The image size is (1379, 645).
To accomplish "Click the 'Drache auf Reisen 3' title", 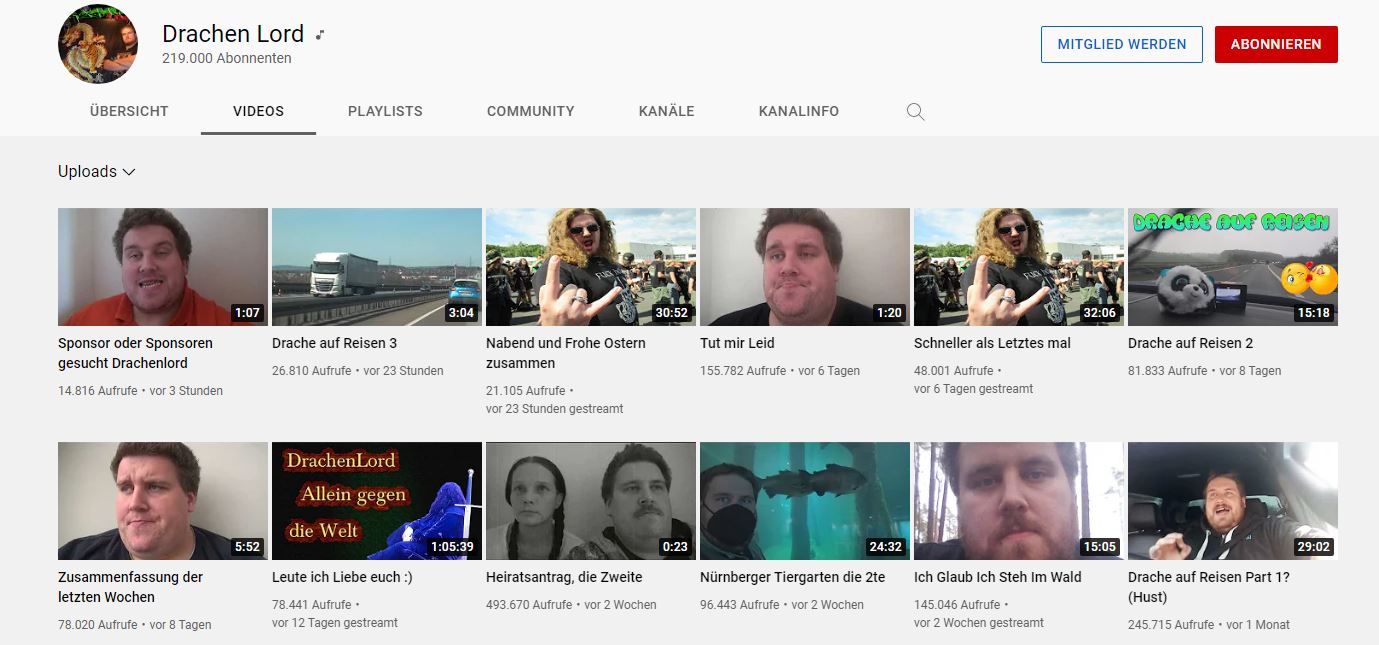I will [334, 343].
